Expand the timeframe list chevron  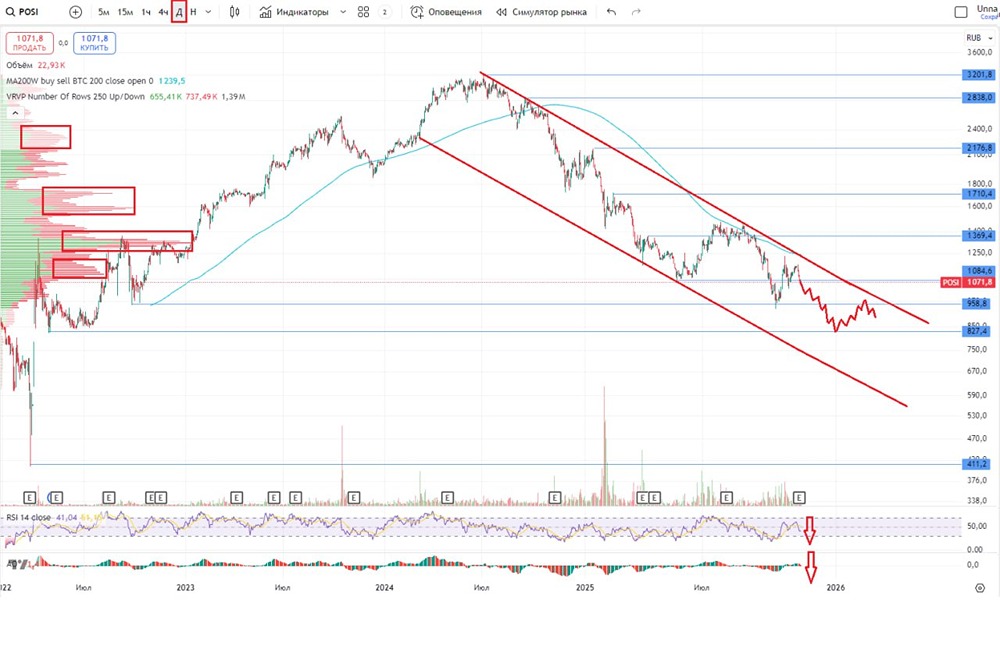click(x=208, y=11)
